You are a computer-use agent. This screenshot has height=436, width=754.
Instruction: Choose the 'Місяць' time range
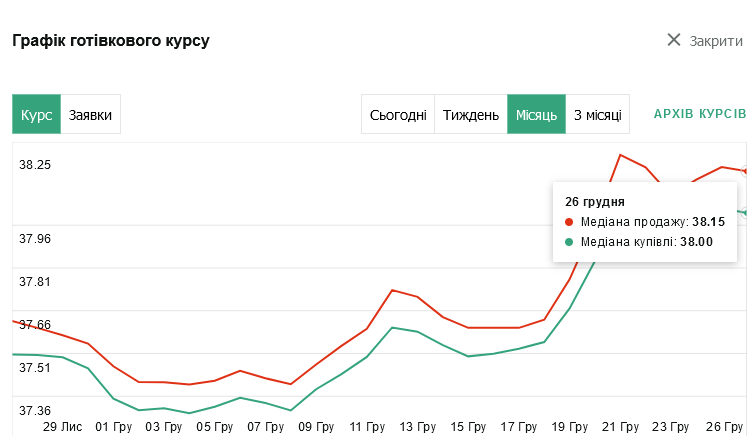(536, 115)
